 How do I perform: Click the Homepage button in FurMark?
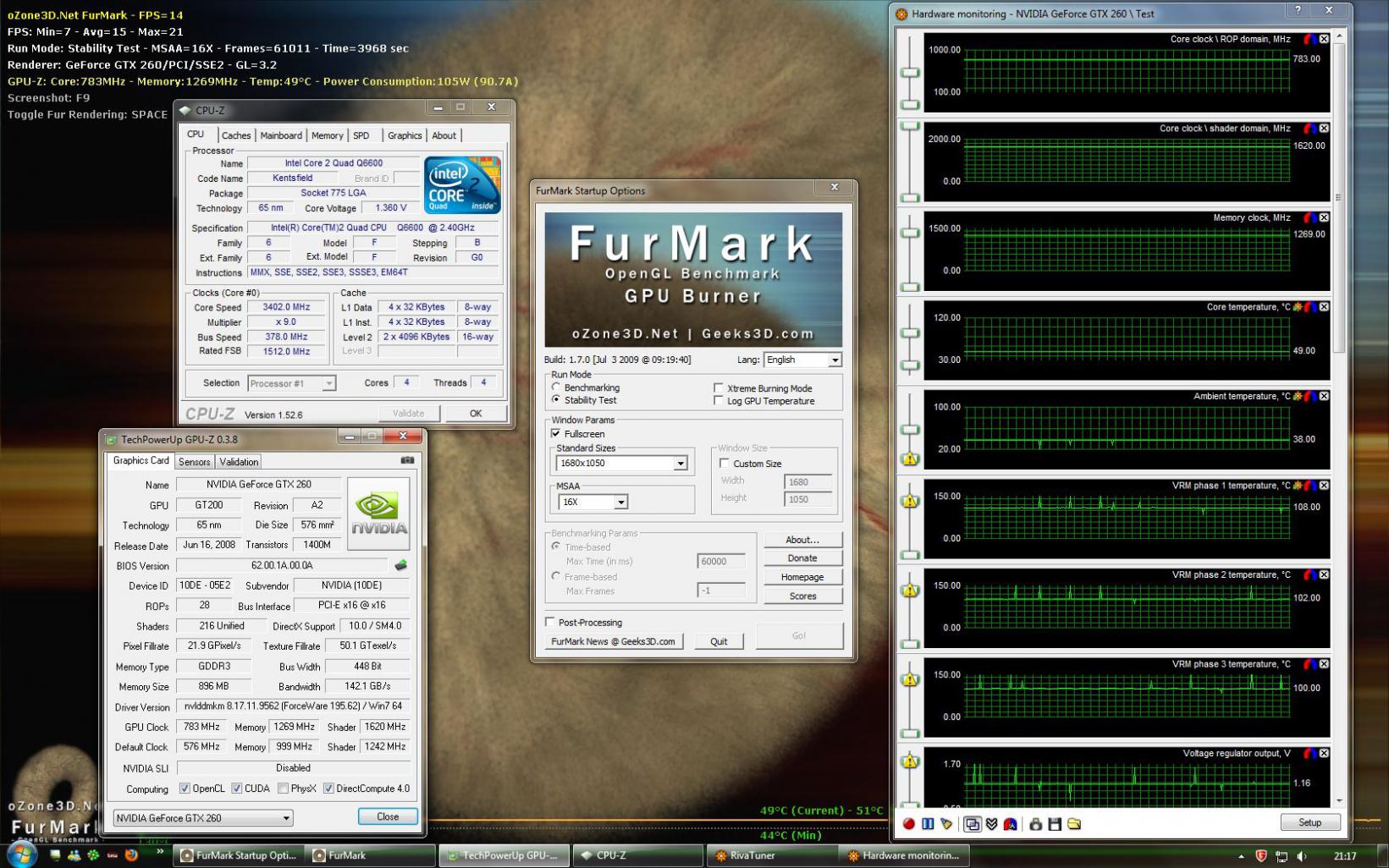click(802, 577)
